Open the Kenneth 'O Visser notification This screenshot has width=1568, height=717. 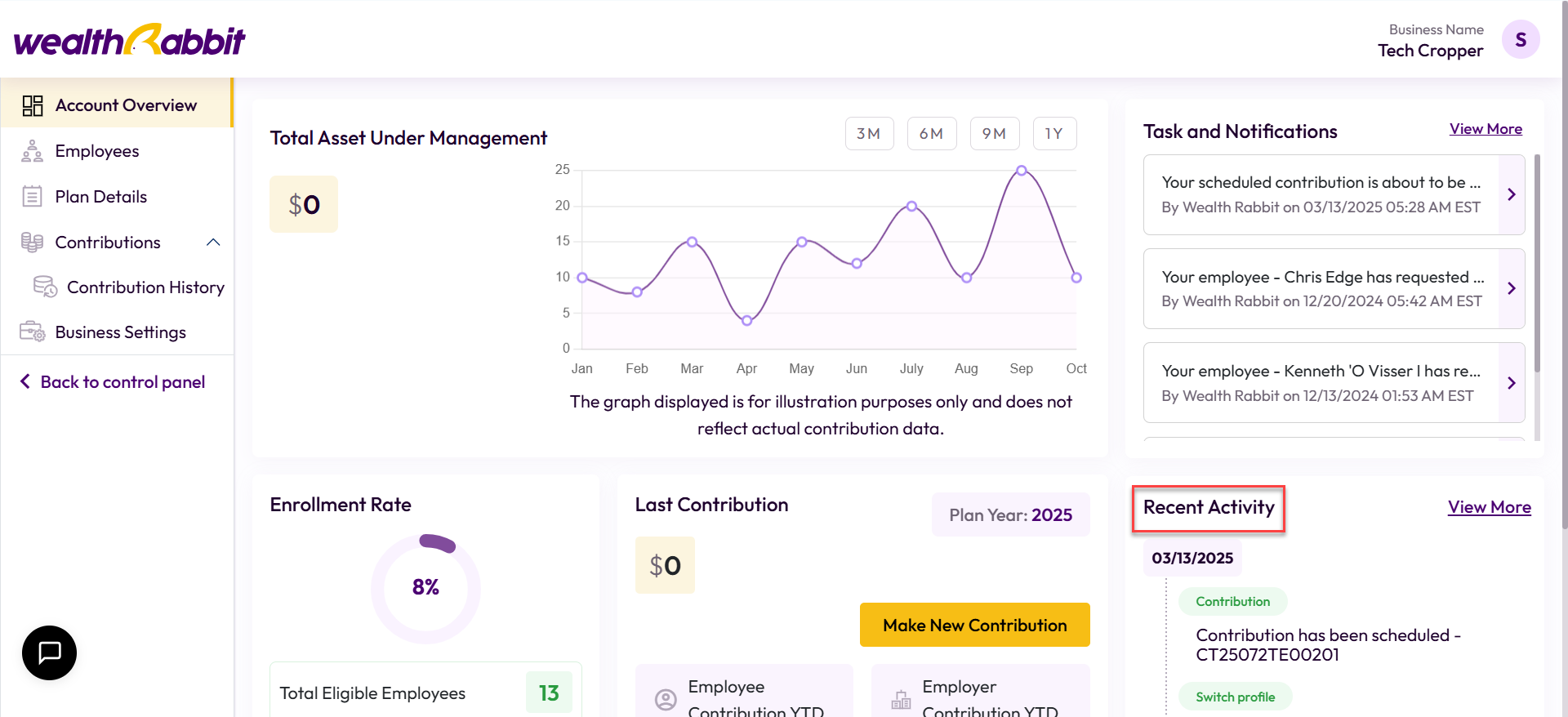pyautogui.click(x=1334, y=382)
